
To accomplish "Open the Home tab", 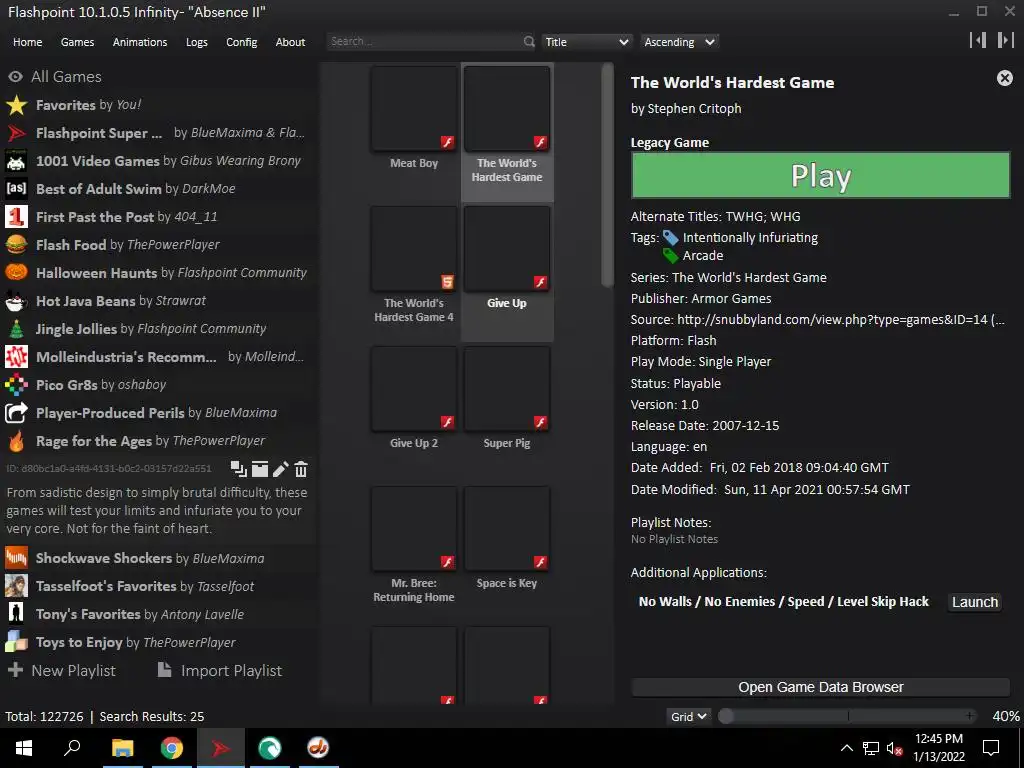I will pyautogui.click(x=27, y=42).
